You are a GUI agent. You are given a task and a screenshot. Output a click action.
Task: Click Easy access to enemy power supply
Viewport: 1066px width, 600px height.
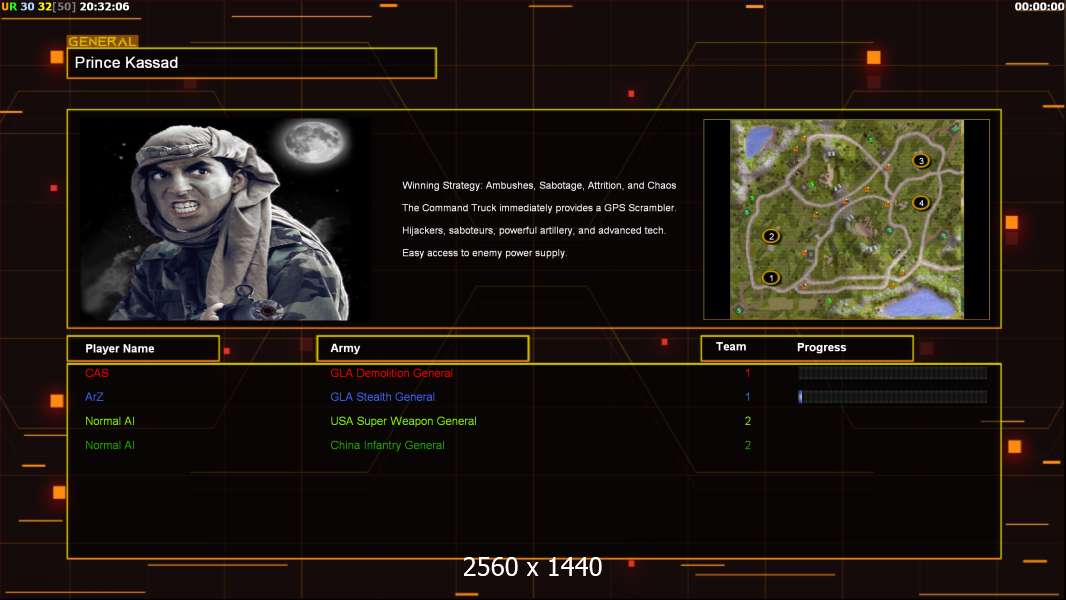(x=484, y=253)
